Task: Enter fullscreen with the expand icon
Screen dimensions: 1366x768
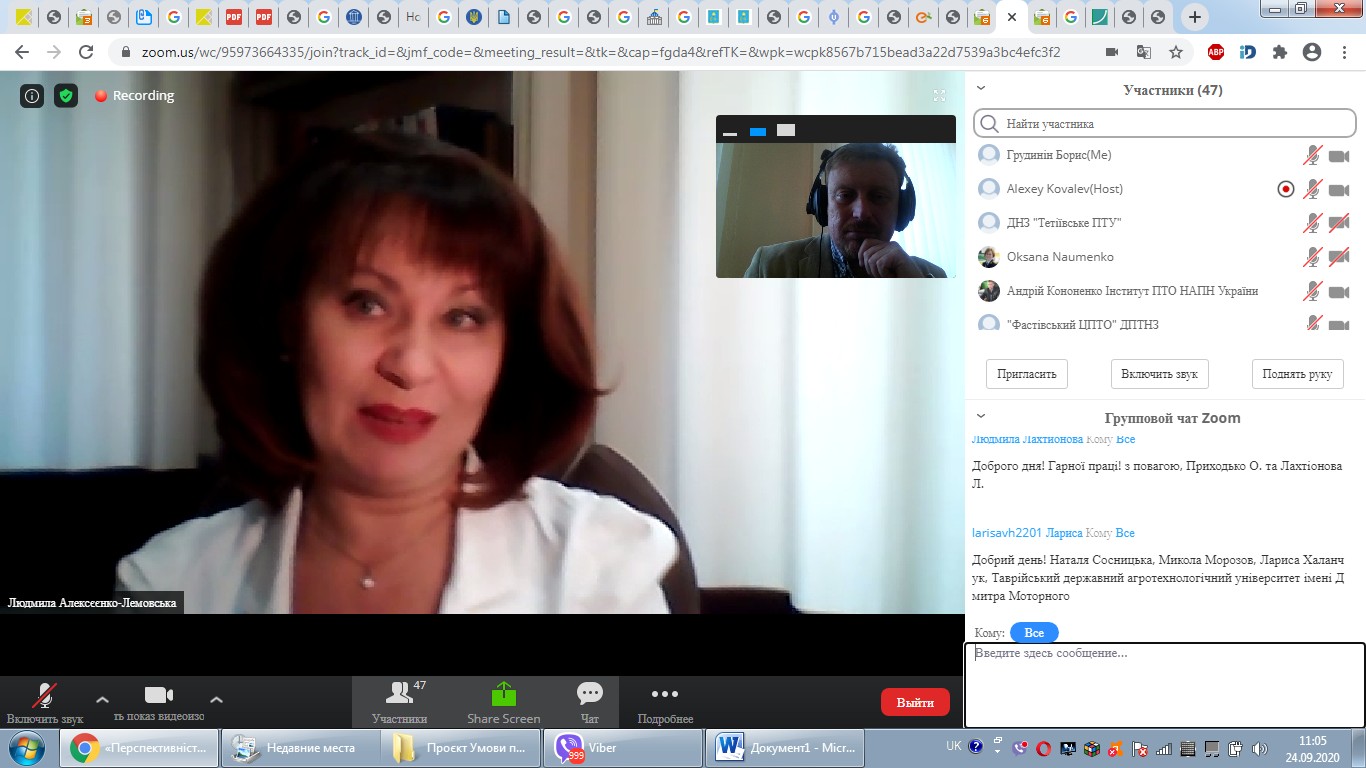Action: [939, 96]
